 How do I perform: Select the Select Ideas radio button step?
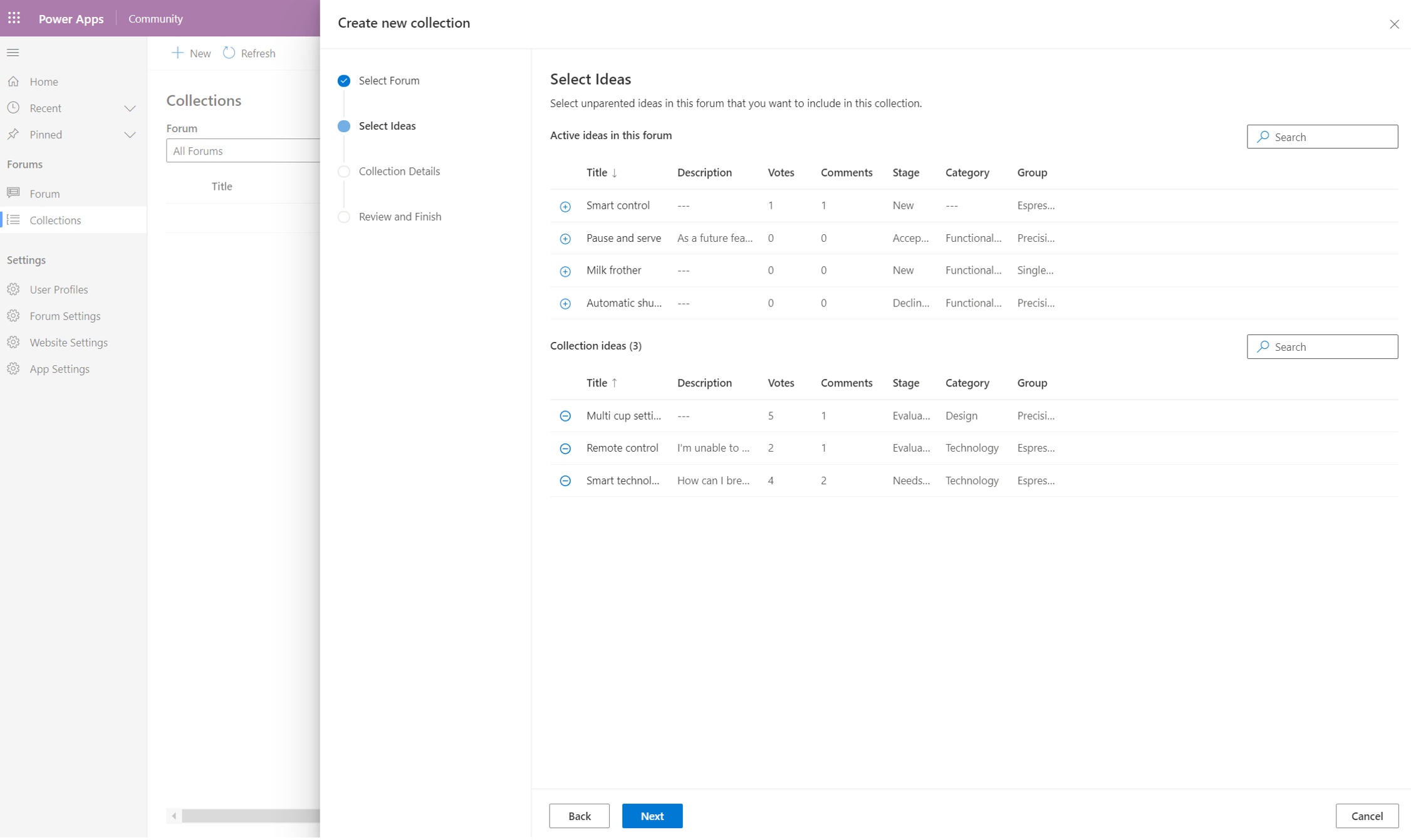pos(344,126)
